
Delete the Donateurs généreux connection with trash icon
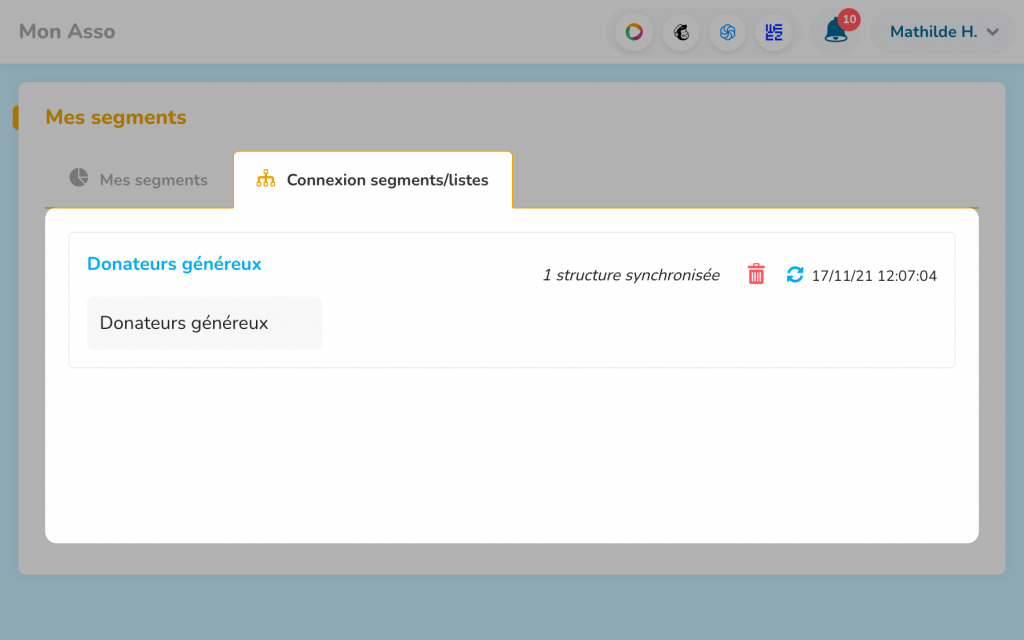[756, 275]
